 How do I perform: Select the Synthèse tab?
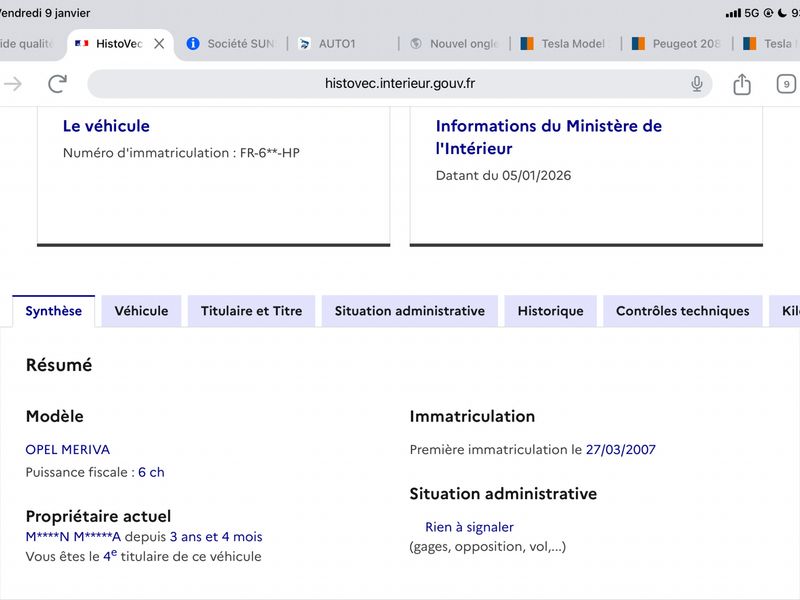tap(54, 311)
